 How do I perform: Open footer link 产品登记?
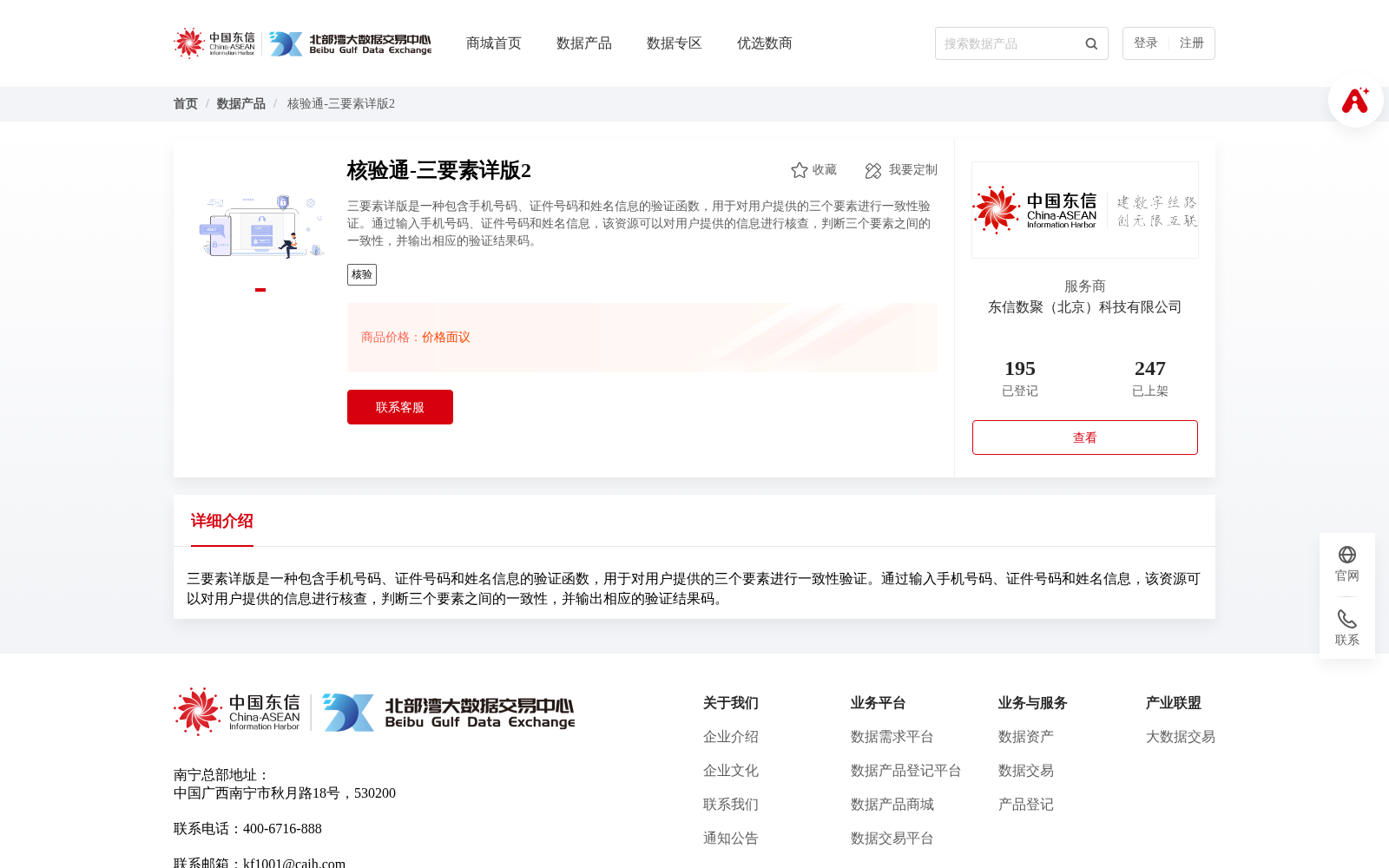[1026, 805]
